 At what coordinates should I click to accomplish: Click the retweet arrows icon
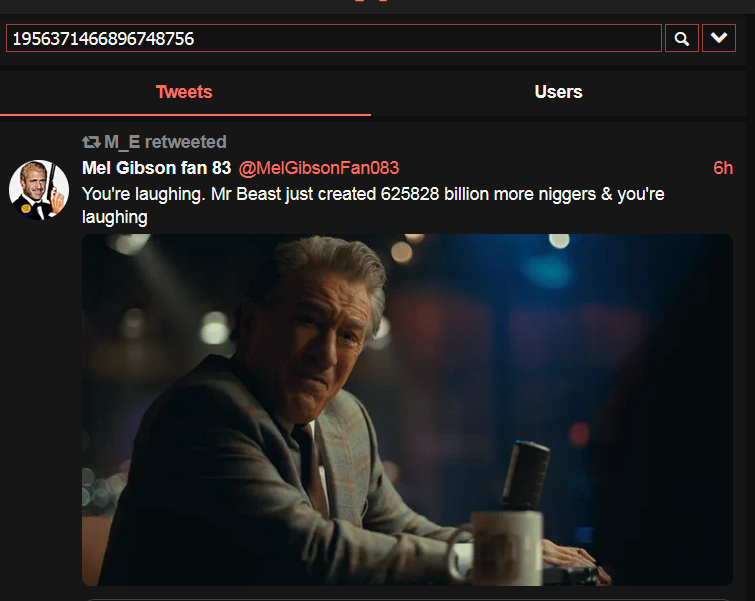[x=91, y=142]
